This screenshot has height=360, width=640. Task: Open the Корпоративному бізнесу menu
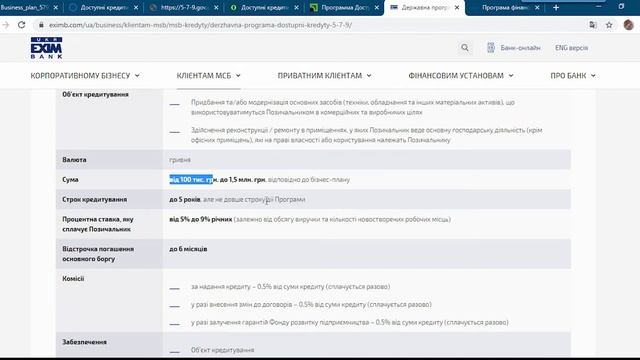coord(80,76)
